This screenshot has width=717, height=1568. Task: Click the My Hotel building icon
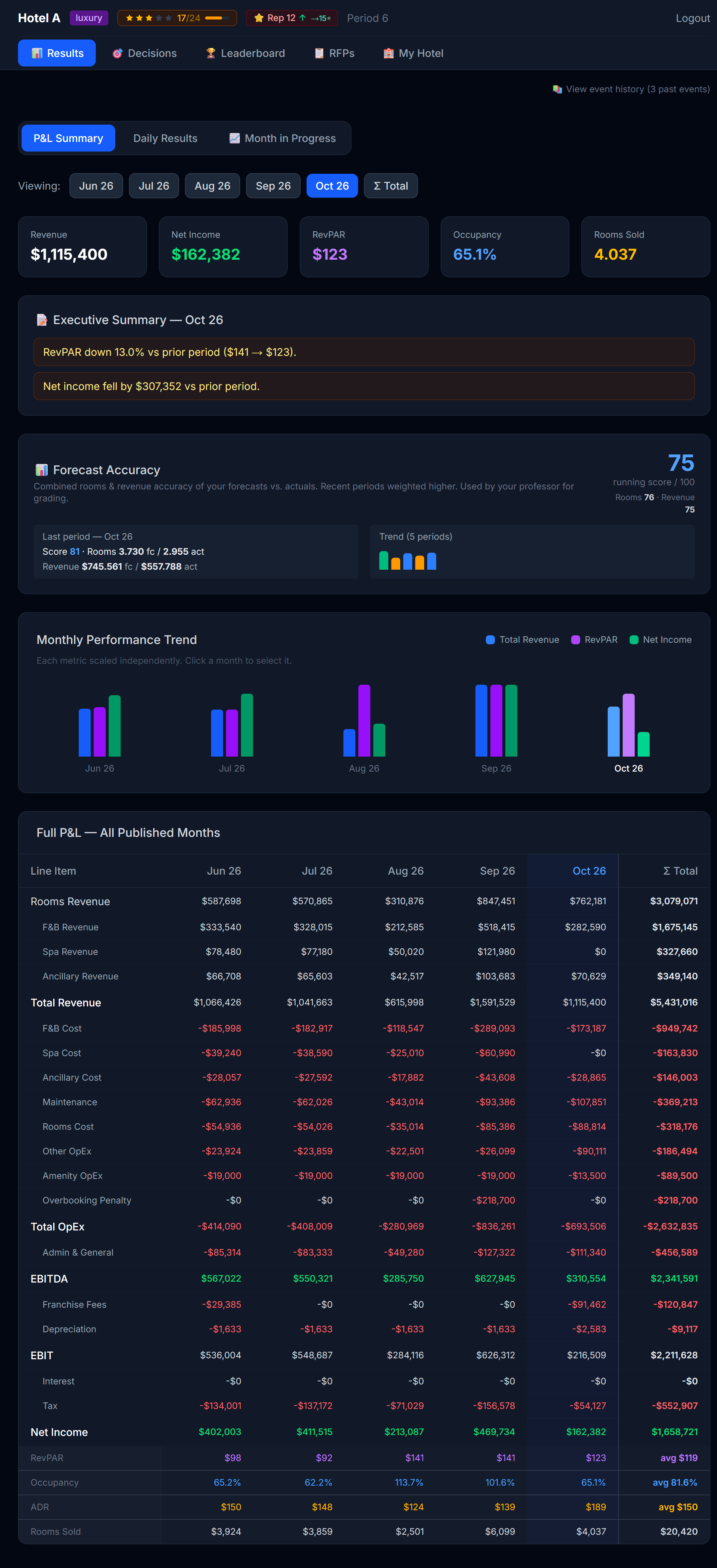point(389,54)
